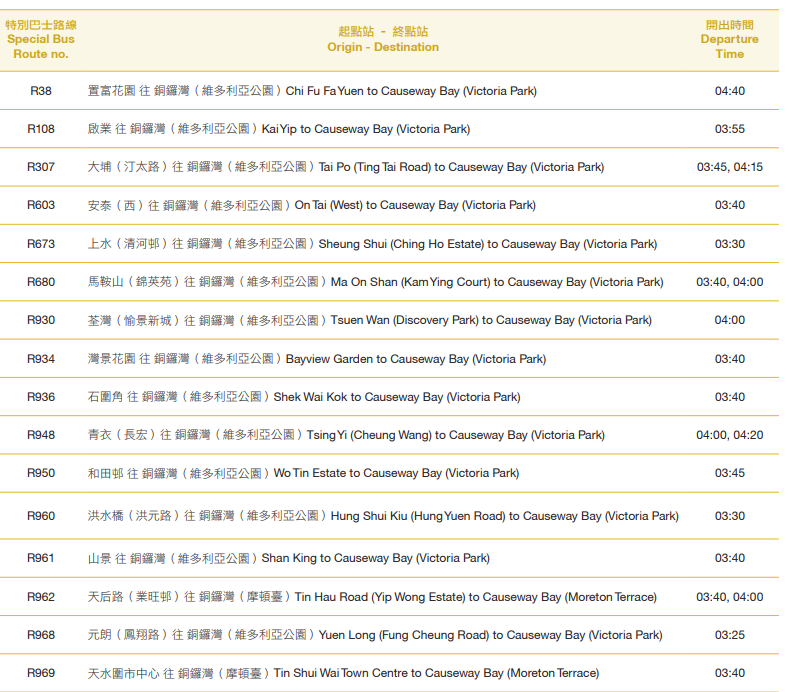Select route number R38
The image size is (789, 692).
[41, 91]
